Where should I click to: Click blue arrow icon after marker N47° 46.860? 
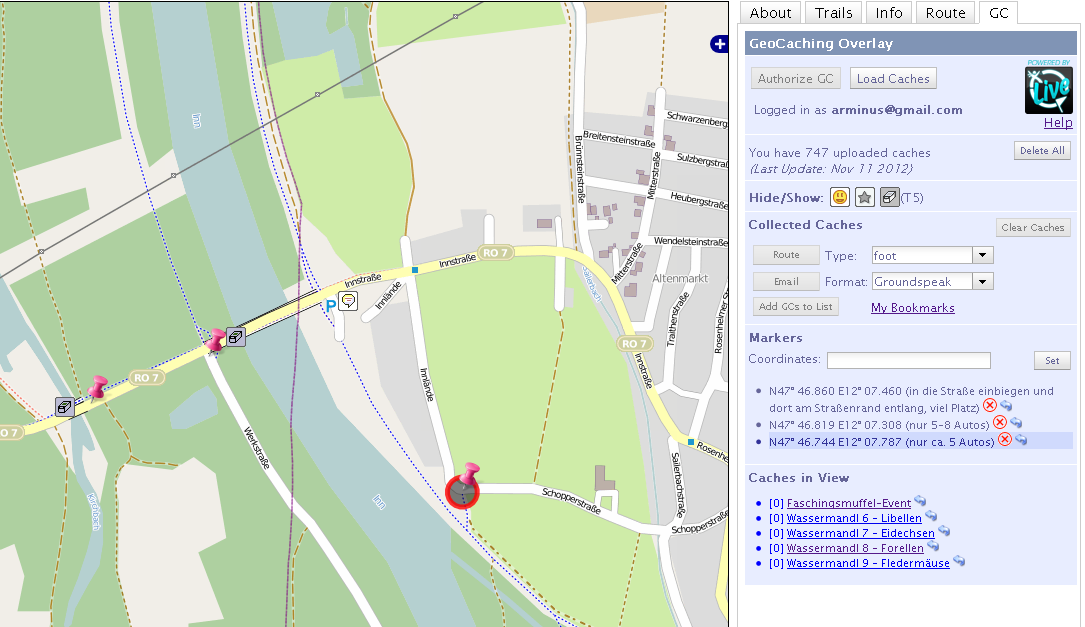(1006, 406)
